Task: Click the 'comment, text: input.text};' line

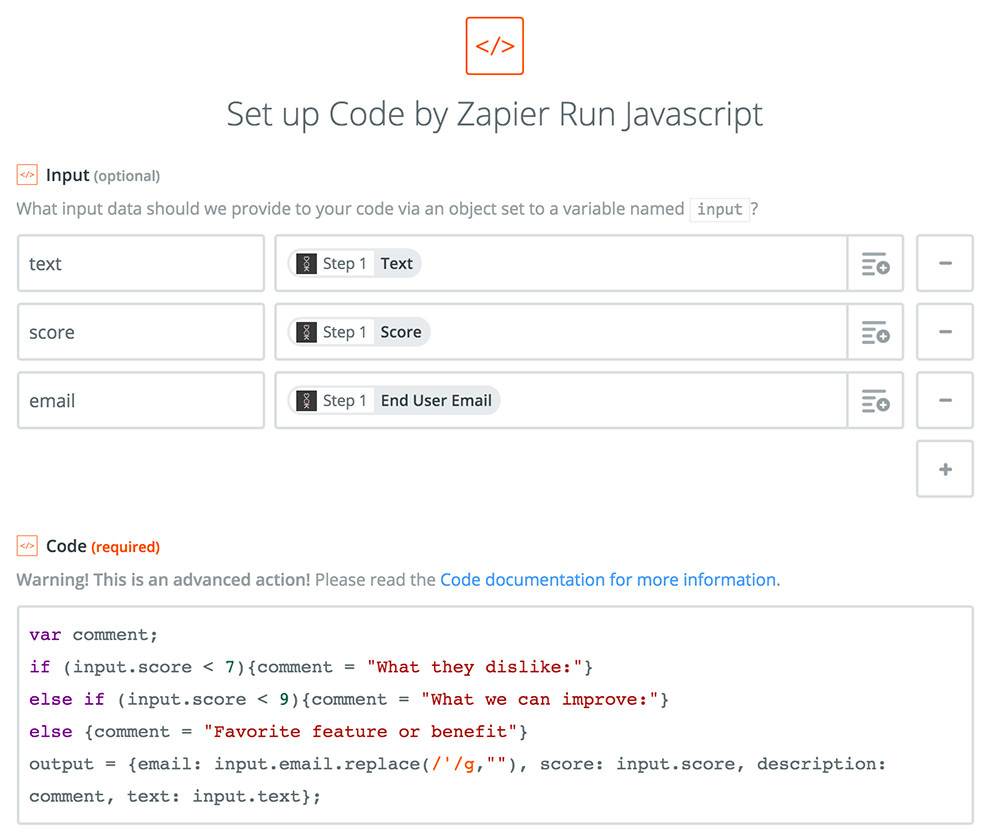Action: pos(175,796)
